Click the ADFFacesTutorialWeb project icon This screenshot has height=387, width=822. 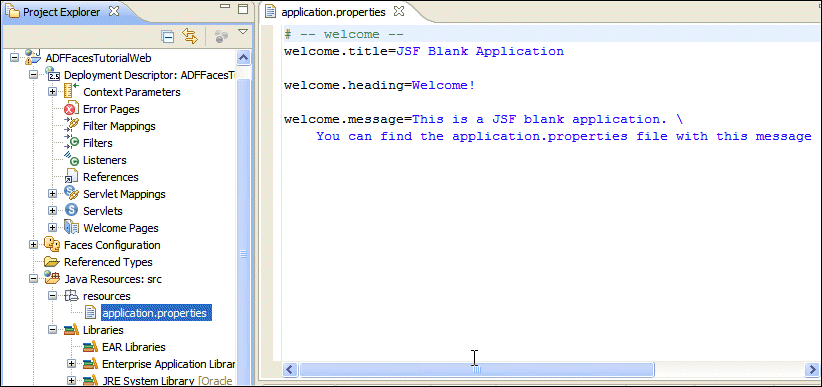[x=33, y=57]
